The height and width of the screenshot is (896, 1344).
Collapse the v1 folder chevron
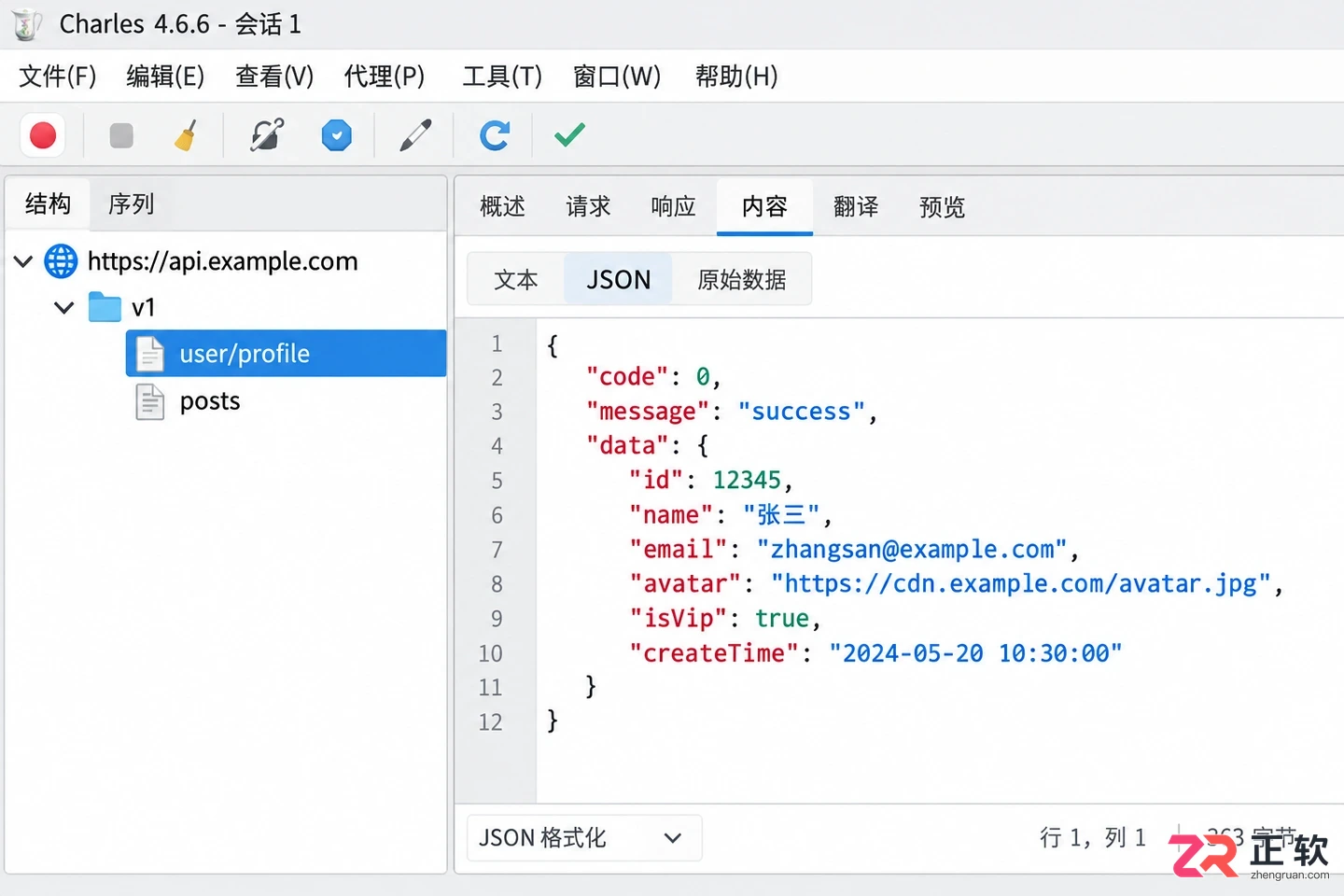(64, 307)
